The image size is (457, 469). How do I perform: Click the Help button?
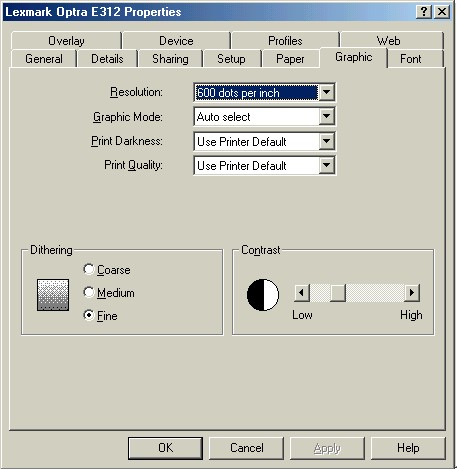[x=408, y=448]
